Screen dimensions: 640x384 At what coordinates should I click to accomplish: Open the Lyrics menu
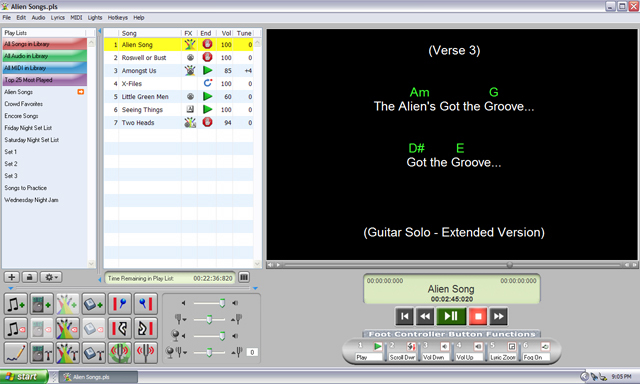click(58, 18)
